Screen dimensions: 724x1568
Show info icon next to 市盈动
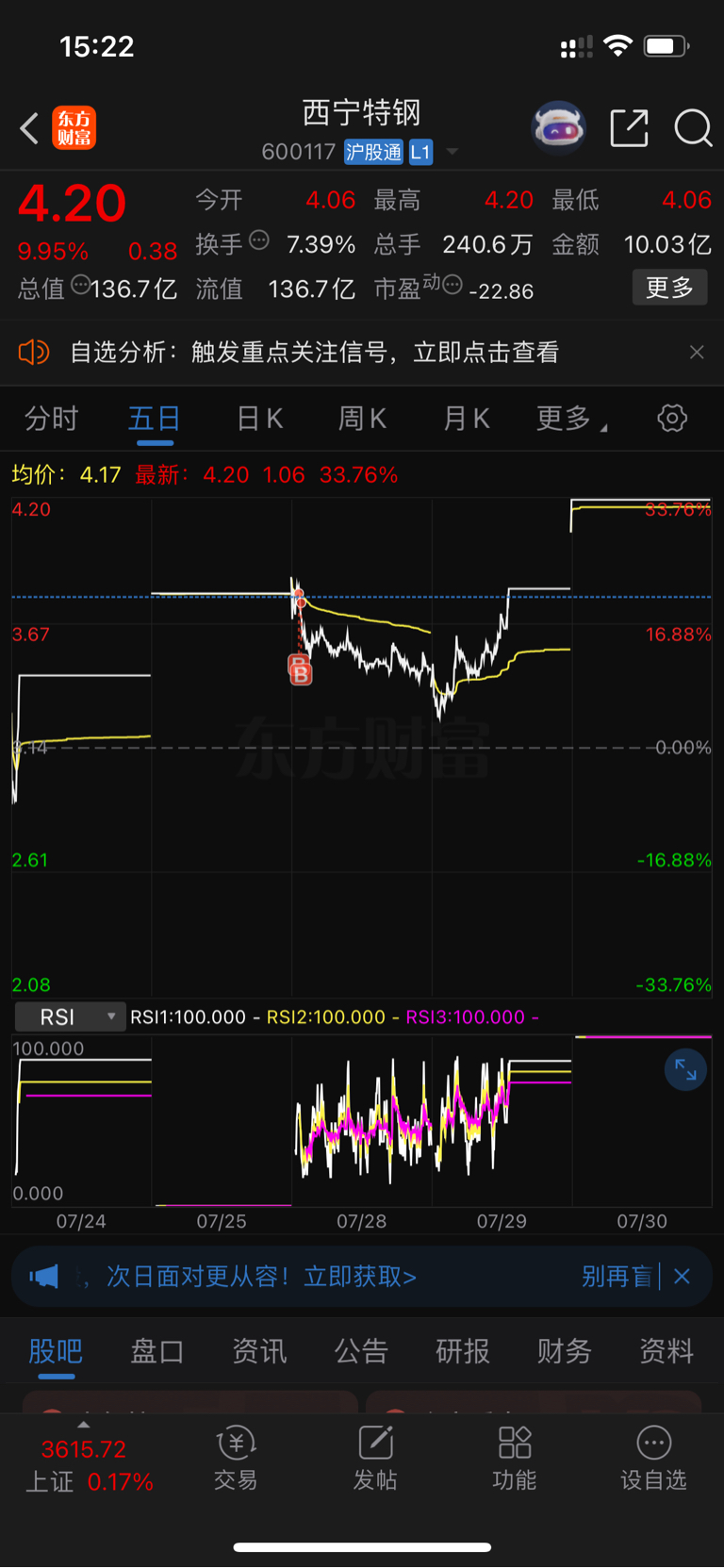452,284
